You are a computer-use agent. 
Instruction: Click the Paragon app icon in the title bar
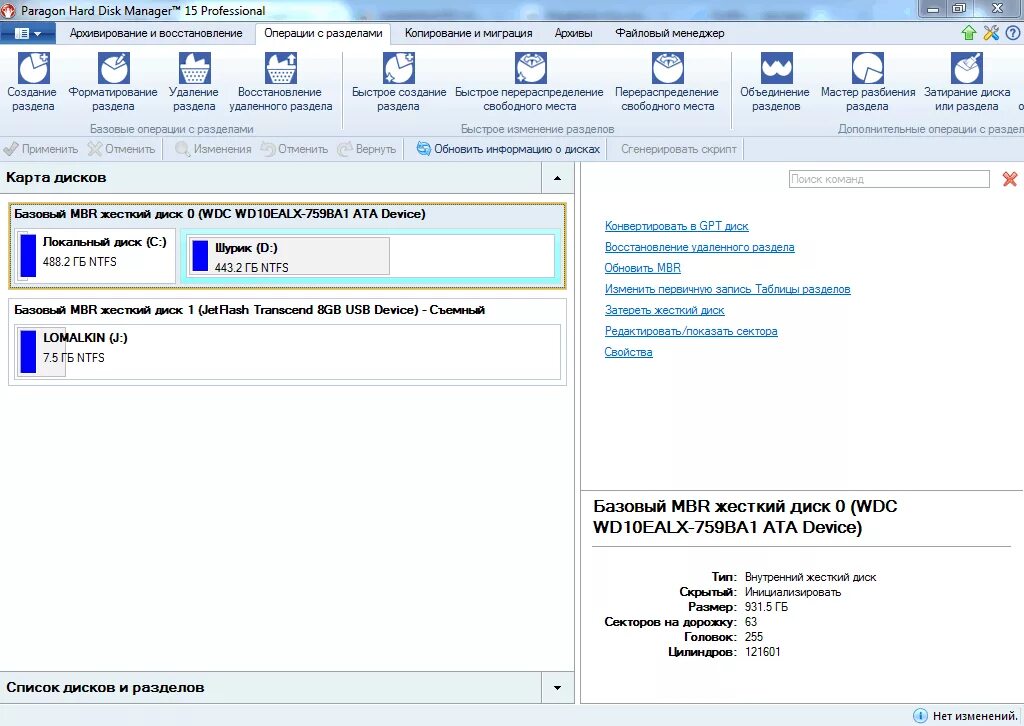(8, 10)
